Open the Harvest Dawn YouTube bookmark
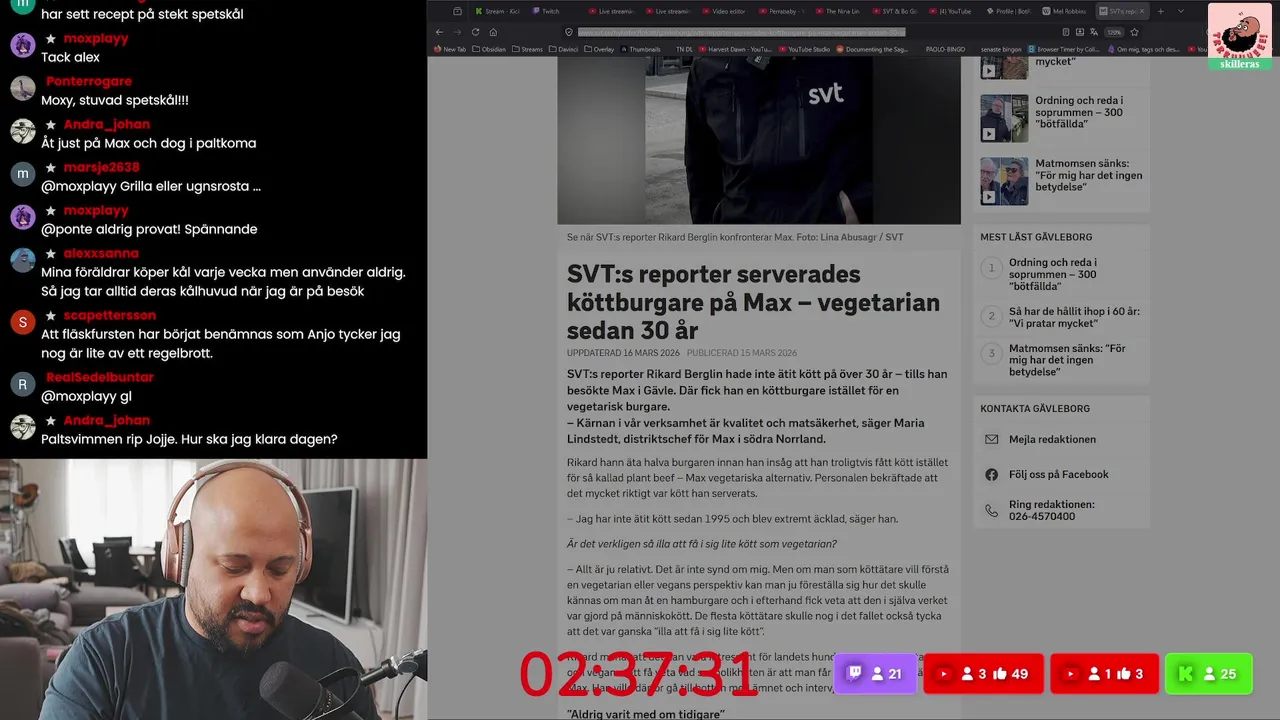 (735, 49)
